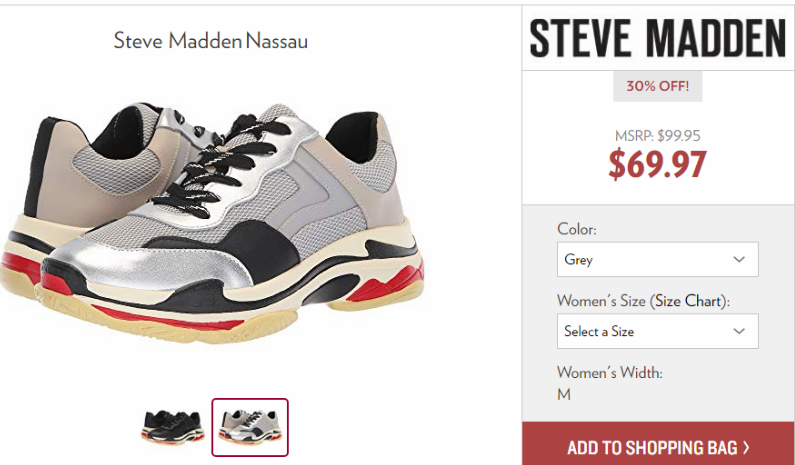Open the Color dropdown showing Grey
795x465 pixels.
658,260
